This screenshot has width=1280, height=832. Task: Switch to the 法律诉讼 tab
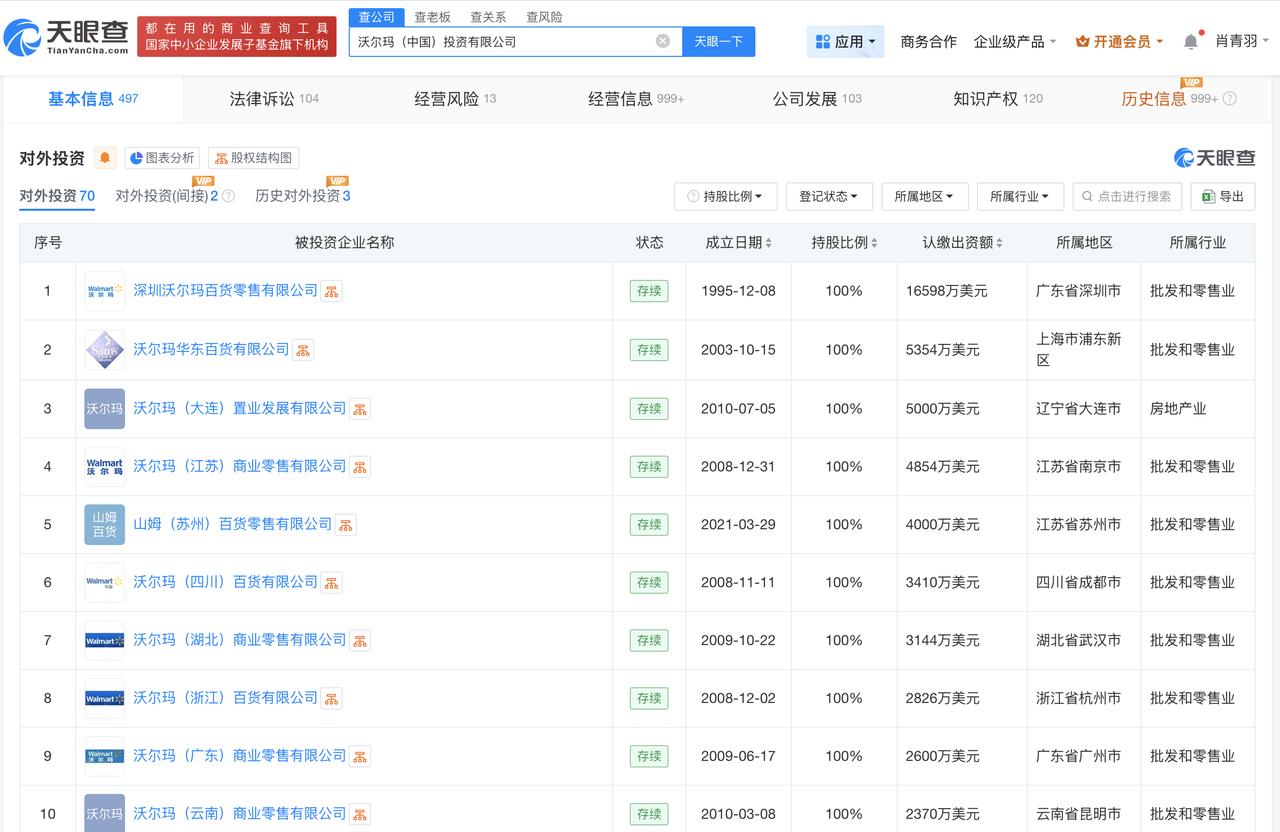(x=274, y=99)
